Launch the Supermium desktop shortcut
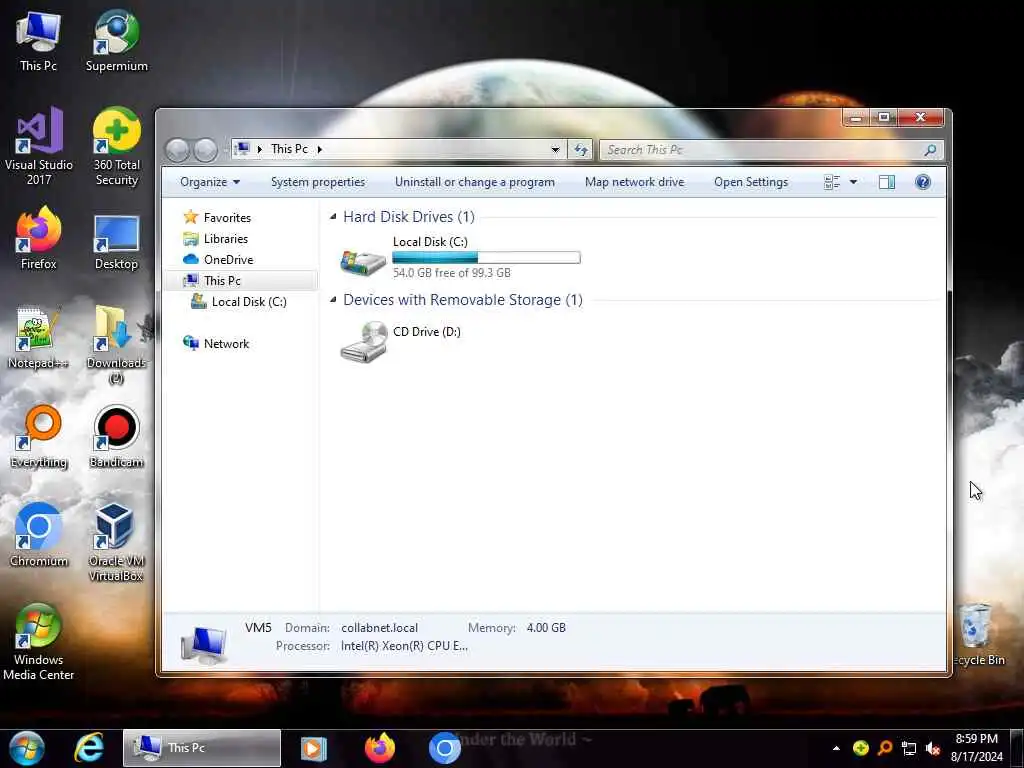The image size is (1024, 768). coord(116,40)
